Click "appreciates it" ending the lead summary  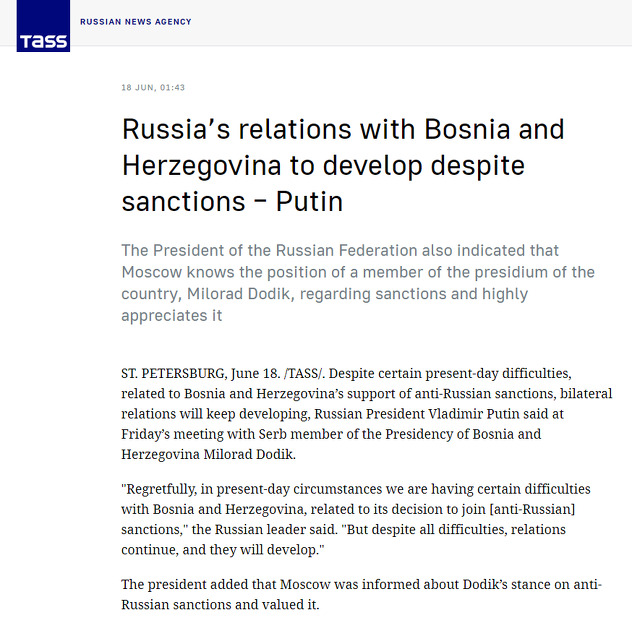pyautogui.click(x=172, y=316)
